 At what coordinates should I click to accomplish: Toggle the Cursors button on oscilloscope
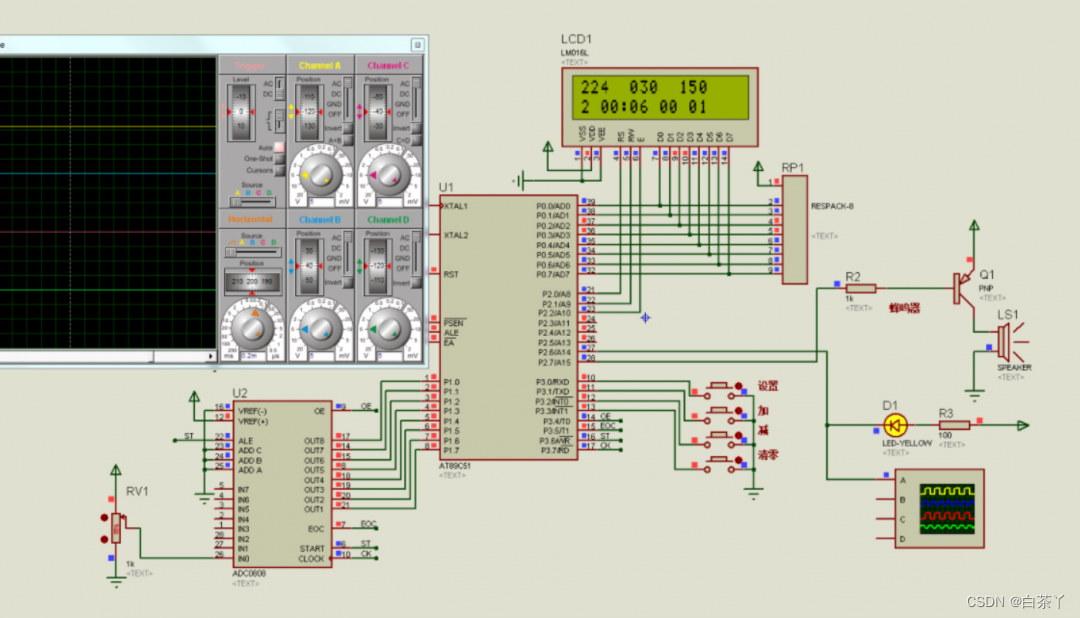click(279, 170)
